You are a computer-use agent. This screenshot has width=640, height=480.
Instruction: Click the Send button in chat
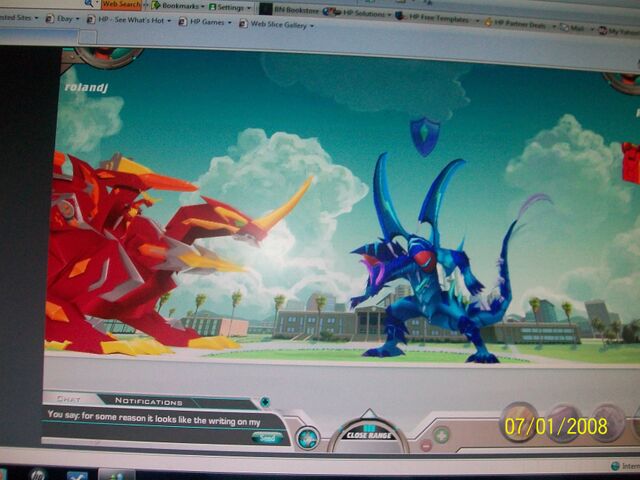pos(266,437)
